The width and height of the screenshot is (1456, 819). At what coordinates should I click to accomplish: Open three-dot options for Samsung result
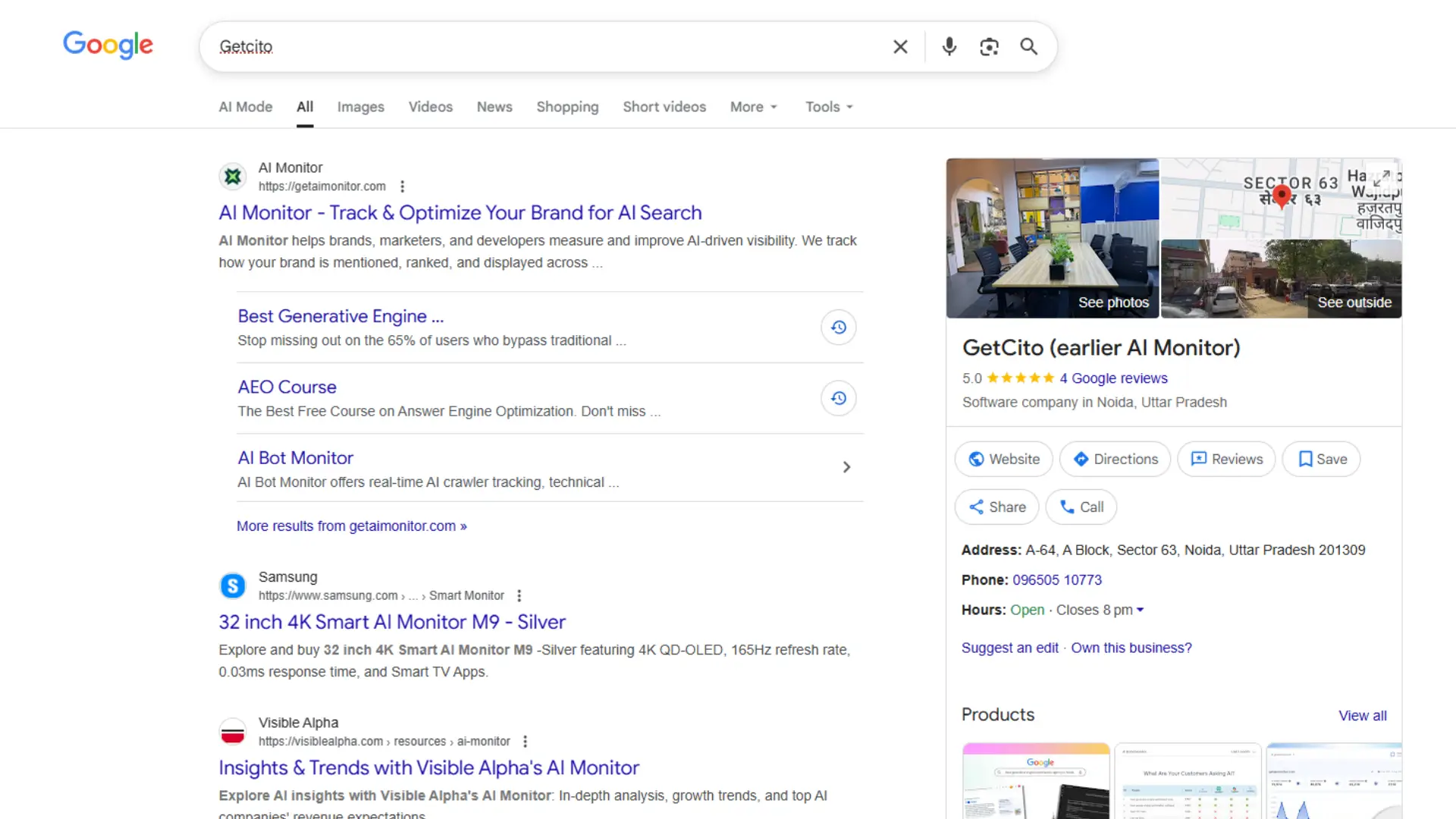point(519,596)
